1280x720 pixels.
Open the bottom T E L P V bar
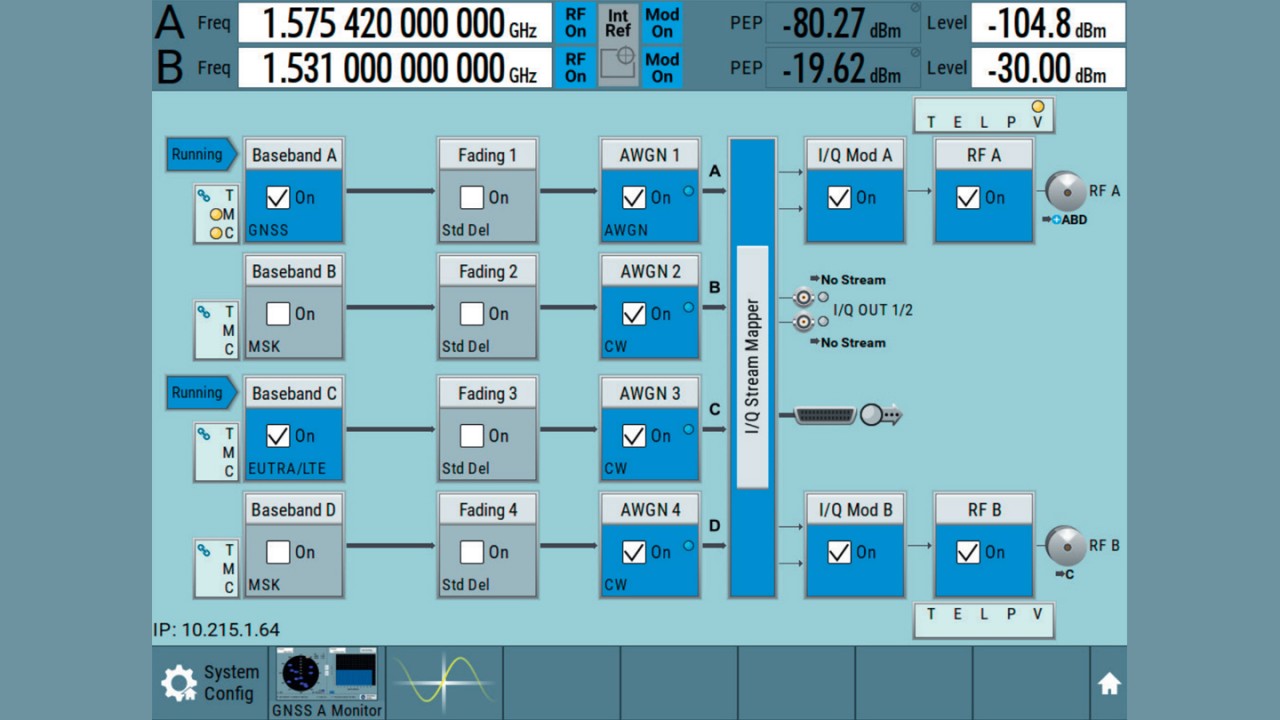(984, 620)
